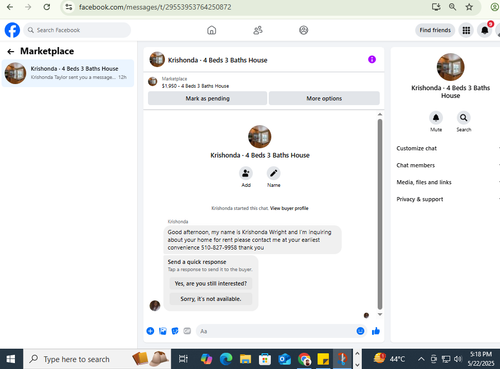The height and width of the screenshot is (369, 500).
Task: Select the Krishonda conversation in the list
Action: tap(68, 73)
